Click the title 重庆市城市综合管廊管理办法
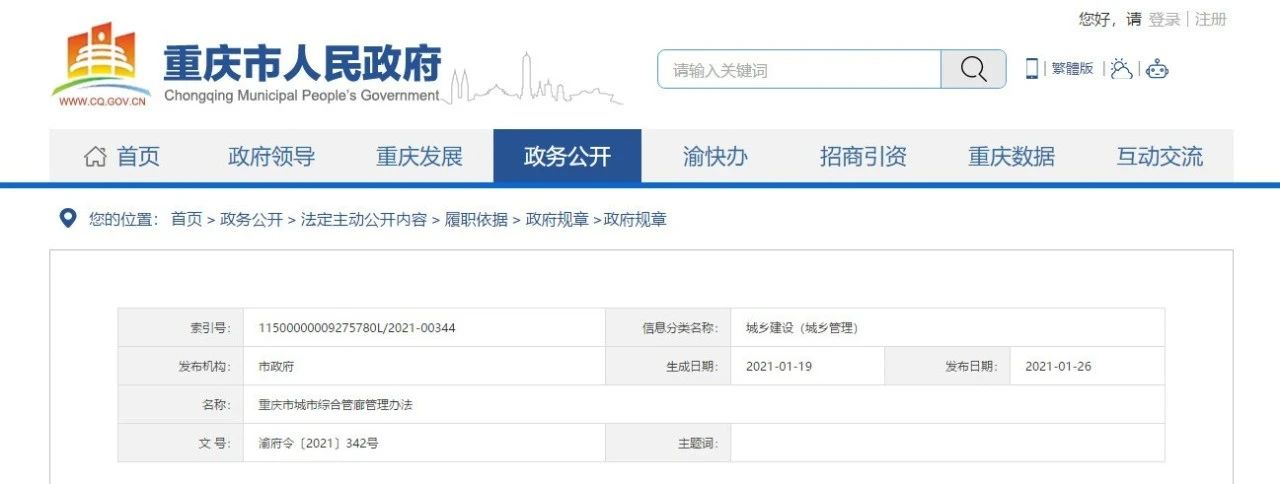The image size is (1280, 484). [335, 405]
